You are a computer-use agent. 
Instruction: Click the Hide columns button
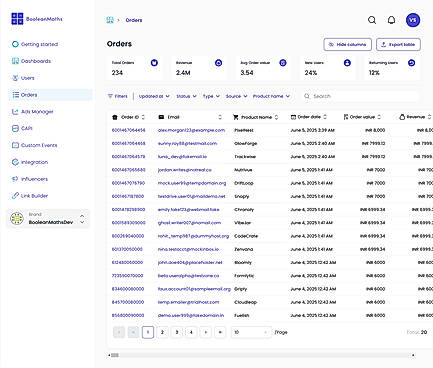coord(347,44)
